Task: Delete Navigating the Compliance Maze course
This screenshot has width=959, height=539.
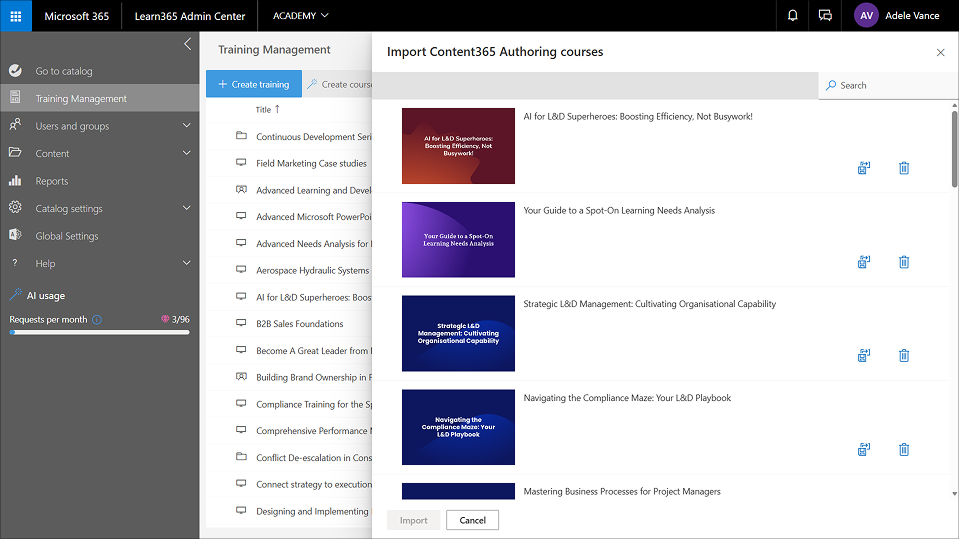Action: pyautogui.click(x=904, y=449)
